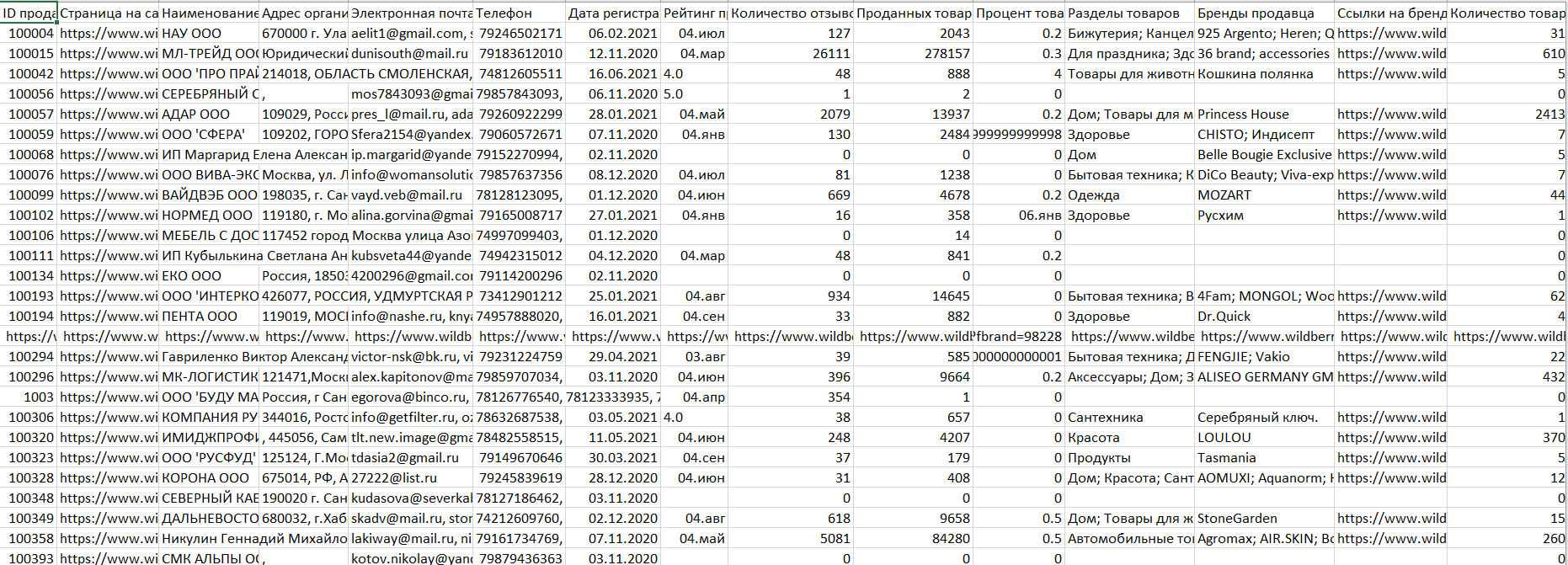Select brand cell 'FENGJIE; Vakio'
Screen dimensions: 1568x565
click(x=1264, y=356)
